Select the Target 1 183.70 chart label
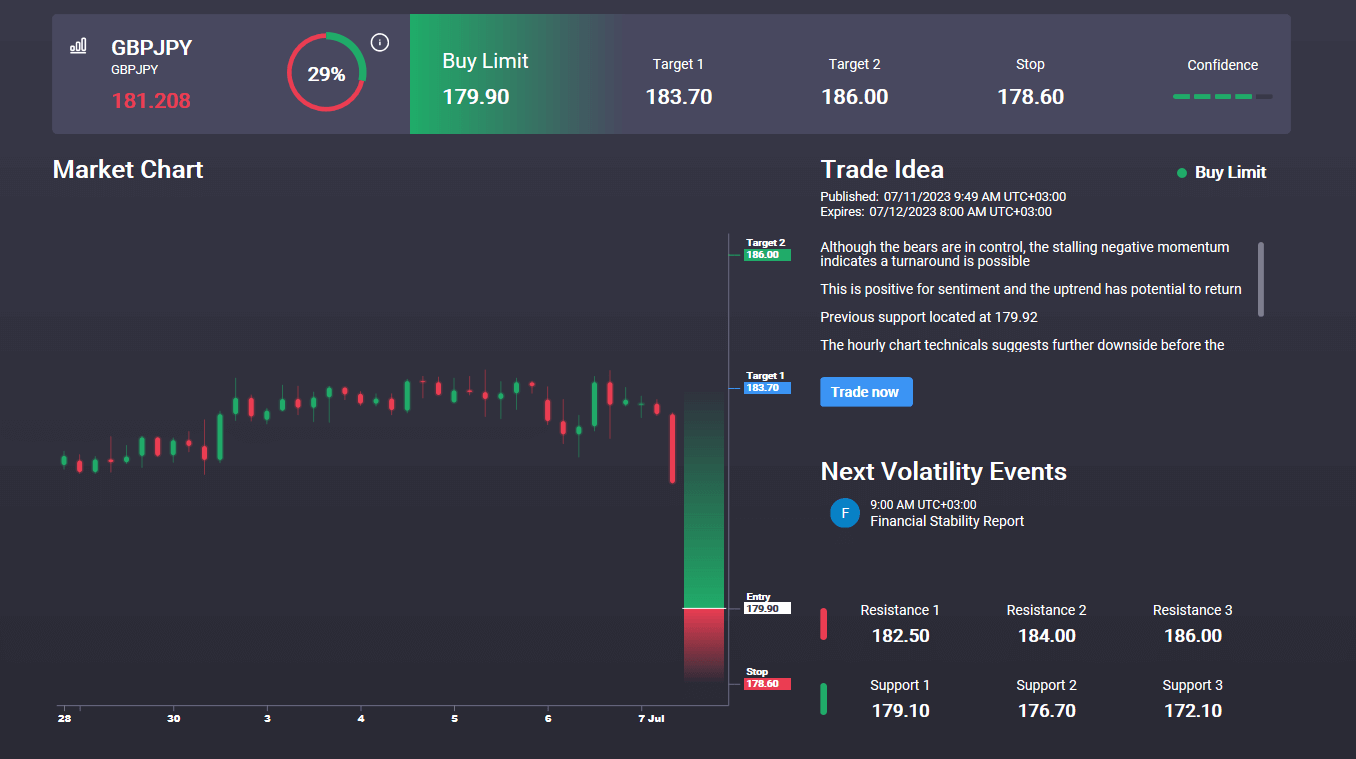The height and width of the screenshot is (759, 1356). (x=767, y=382)
